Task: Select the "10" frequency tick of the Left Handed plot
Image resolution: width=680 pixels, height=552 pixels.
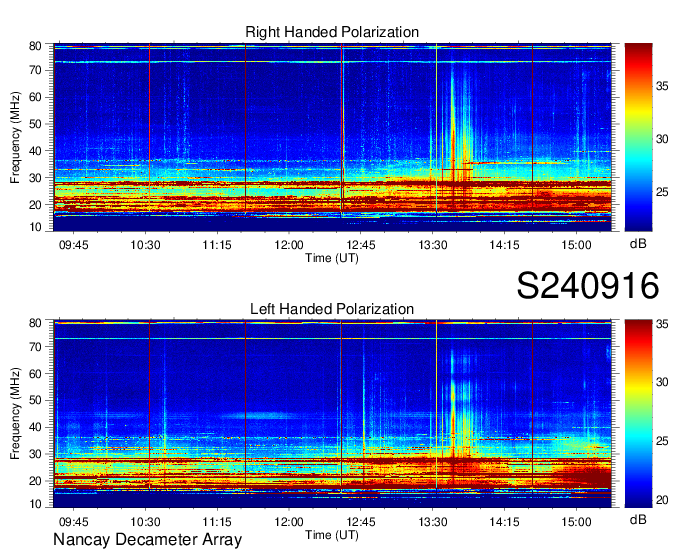Action: [35, 504]
